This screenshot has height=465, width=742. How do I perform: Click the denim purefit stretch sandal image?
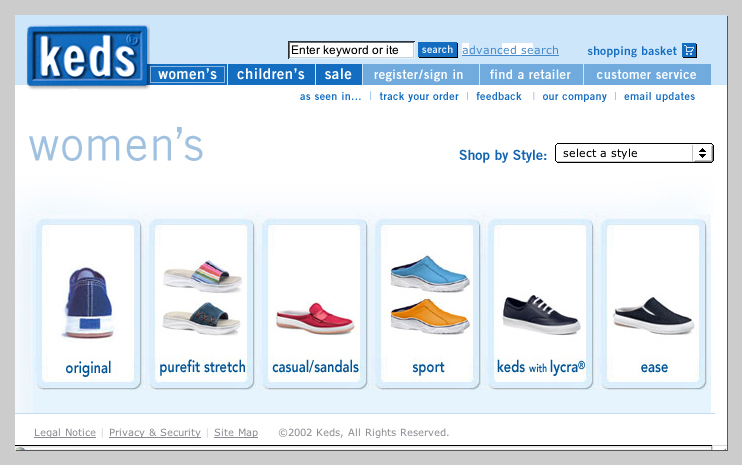202,317
